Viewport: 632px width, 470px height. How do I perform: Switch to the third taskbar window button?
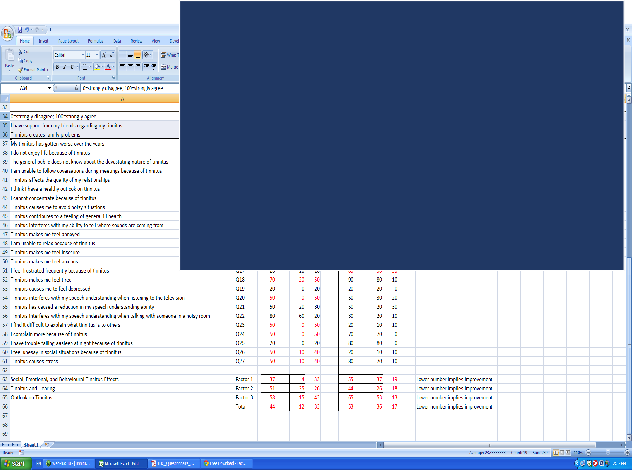(x=173, y=464)
